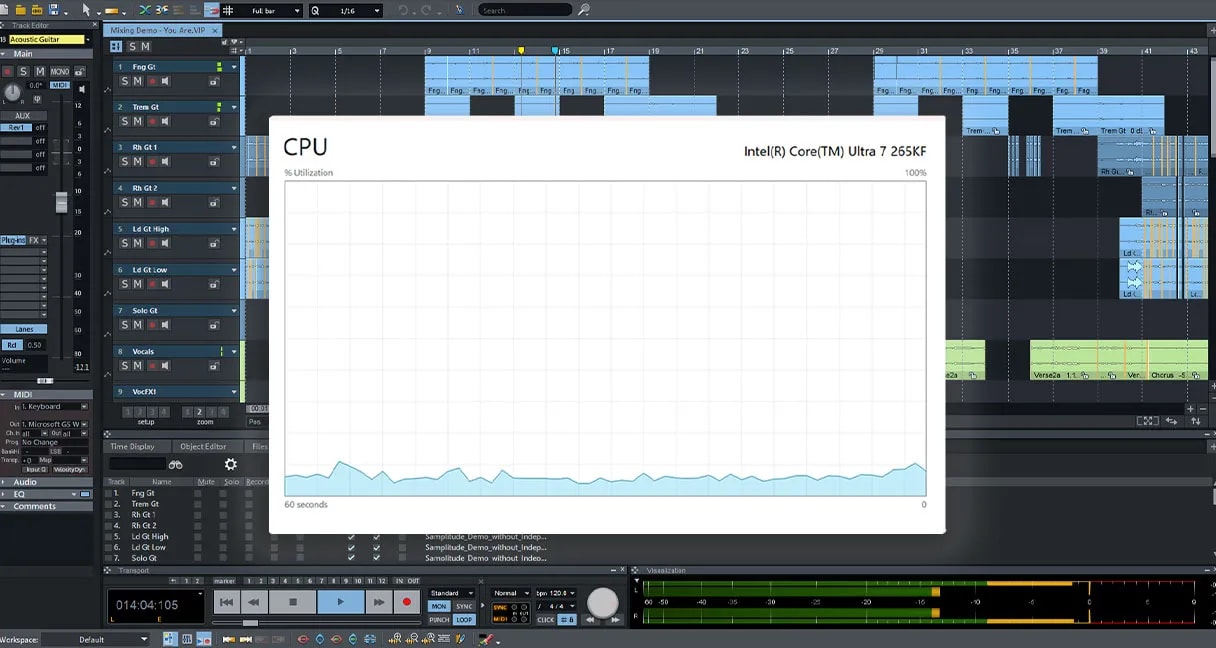This screenshot has height=648, width=1216.
Task: Click the speaker monitor icon on Trem Gt
Action: (165, 121)
